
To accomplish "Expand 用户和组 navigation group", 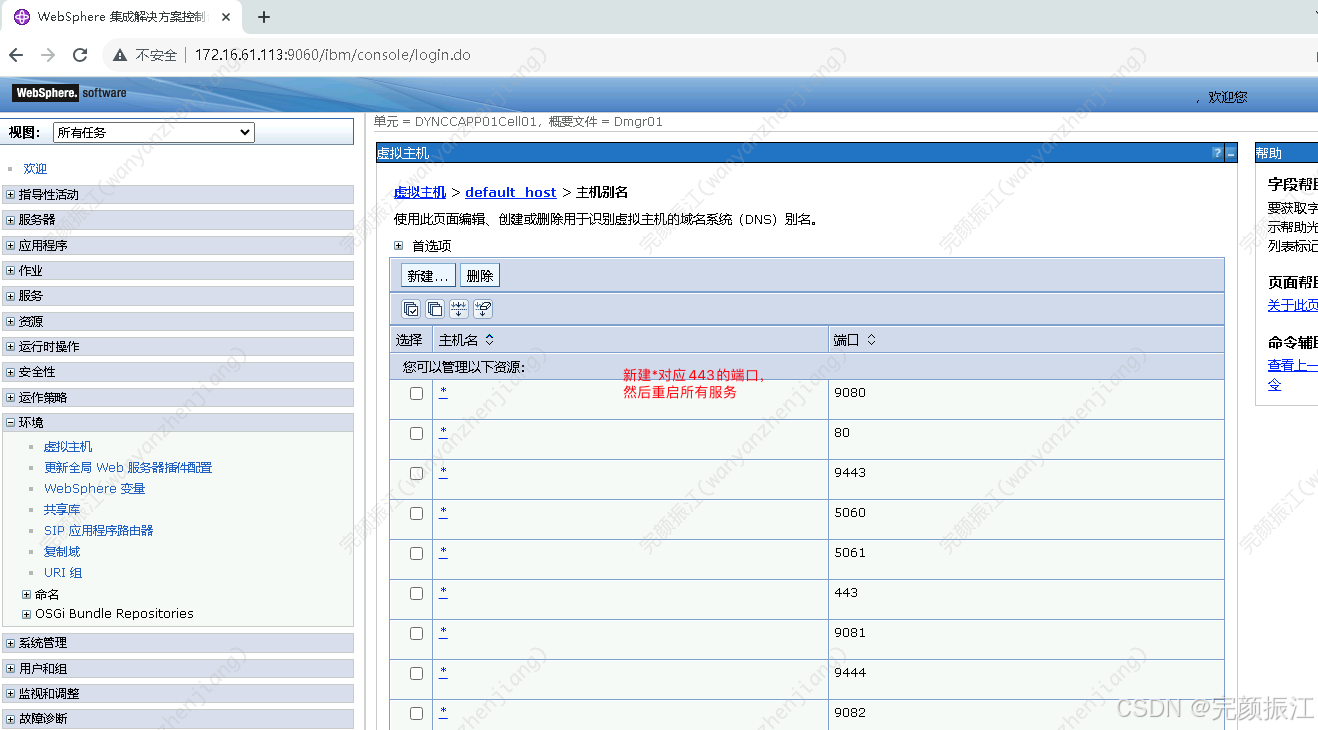I will point(11,669).
